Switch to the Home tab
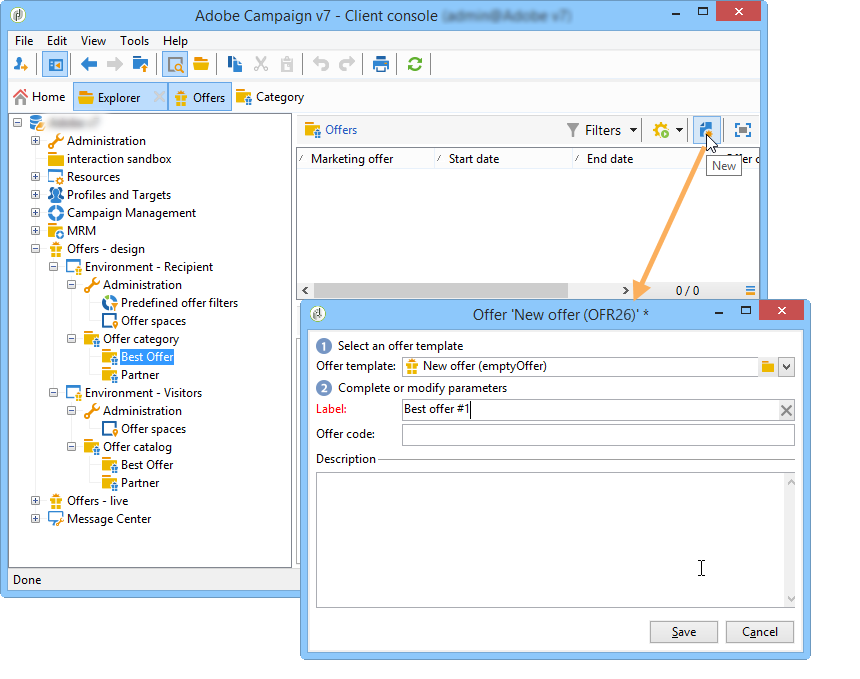 (x=39, y=97)
